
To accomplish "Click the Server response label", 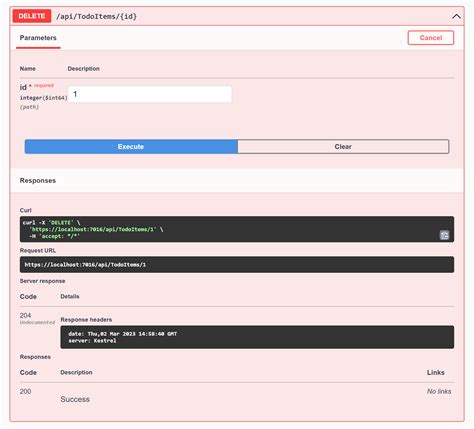I will (42, 281).
